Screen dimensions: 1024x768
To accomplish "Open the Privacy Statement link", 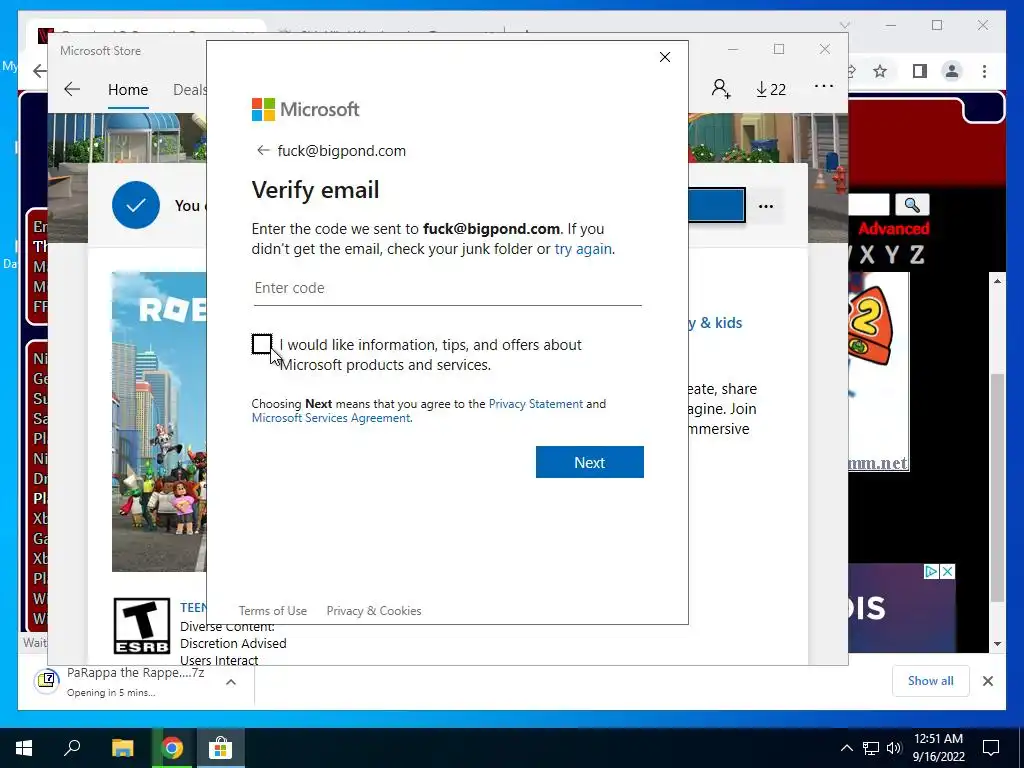I will (536, 404).
